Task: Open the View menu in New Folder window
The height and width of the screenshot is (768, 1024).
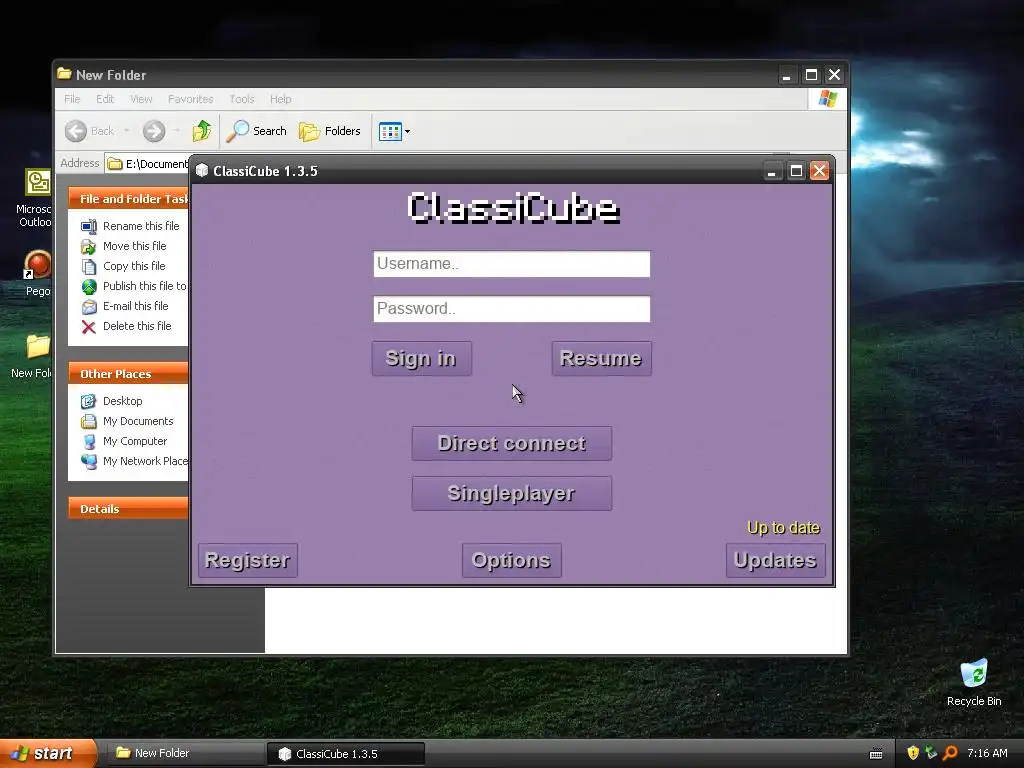Action: tap(141, 99)
